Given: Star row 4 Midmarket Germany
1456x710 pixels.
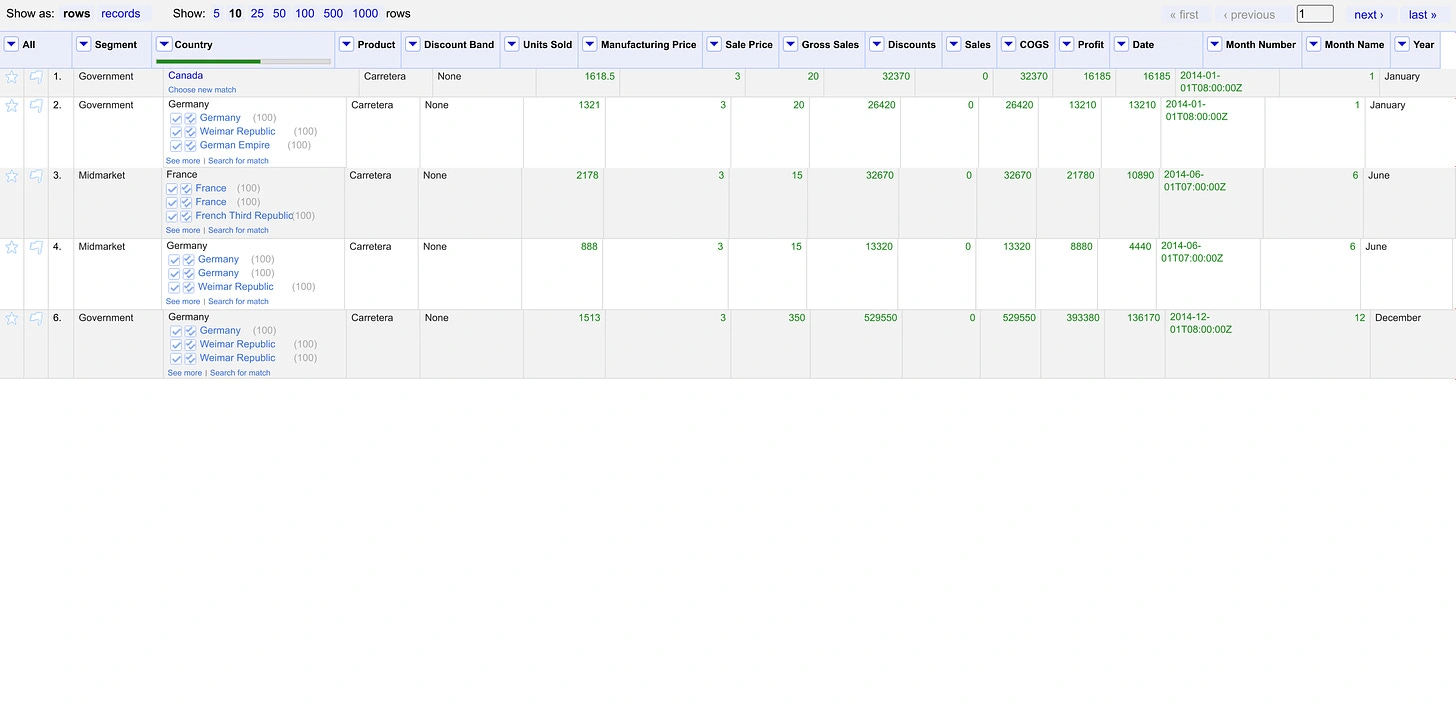Looking at the screenshot, I should 12,247.
